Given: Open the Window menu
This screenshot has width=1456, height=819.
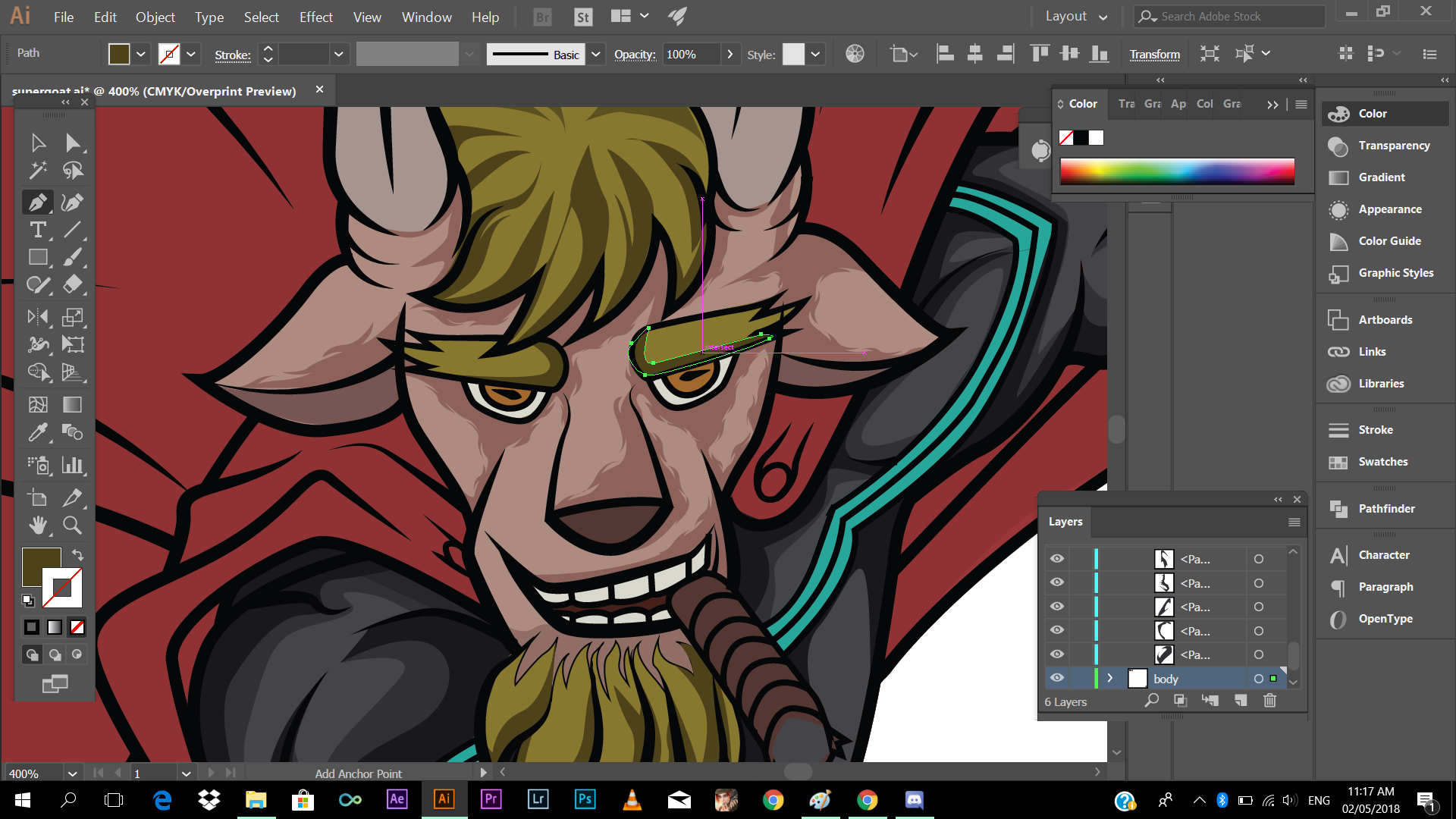Looking at the screenshot, I should click(426, 17).
